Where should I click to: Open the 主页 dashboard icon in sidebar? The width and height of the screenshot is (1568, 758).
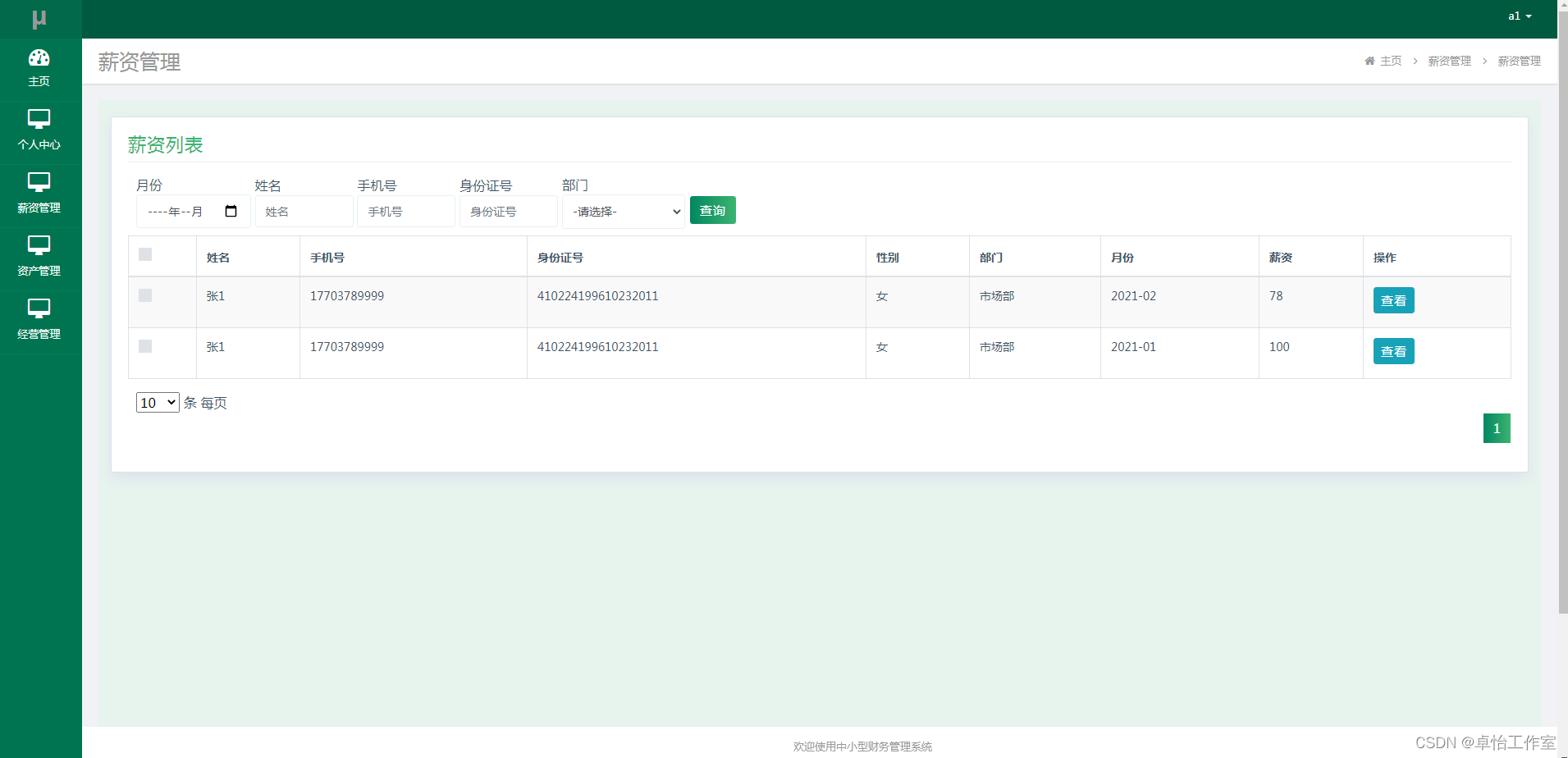pos(39,57)
